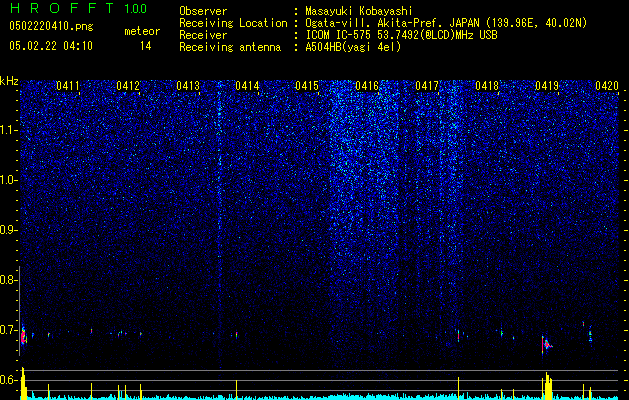Click the HROFFT 1.0.0 title text

click(x=78, y=8)
